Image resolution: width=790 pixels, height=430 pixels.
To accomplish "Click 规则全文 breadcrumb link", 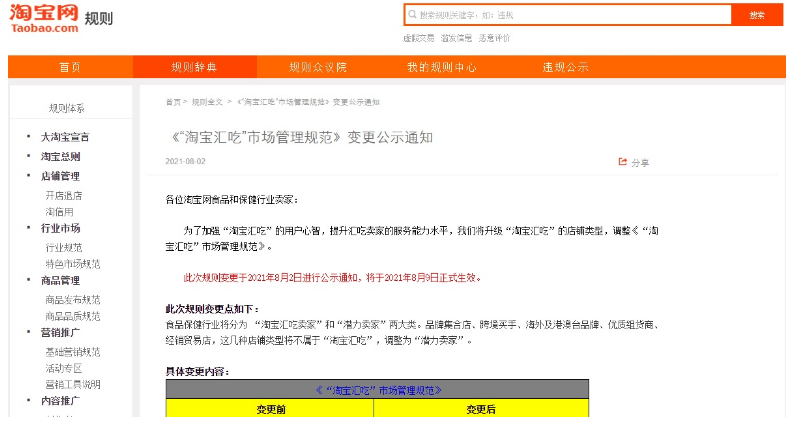I will coord(208,102).
